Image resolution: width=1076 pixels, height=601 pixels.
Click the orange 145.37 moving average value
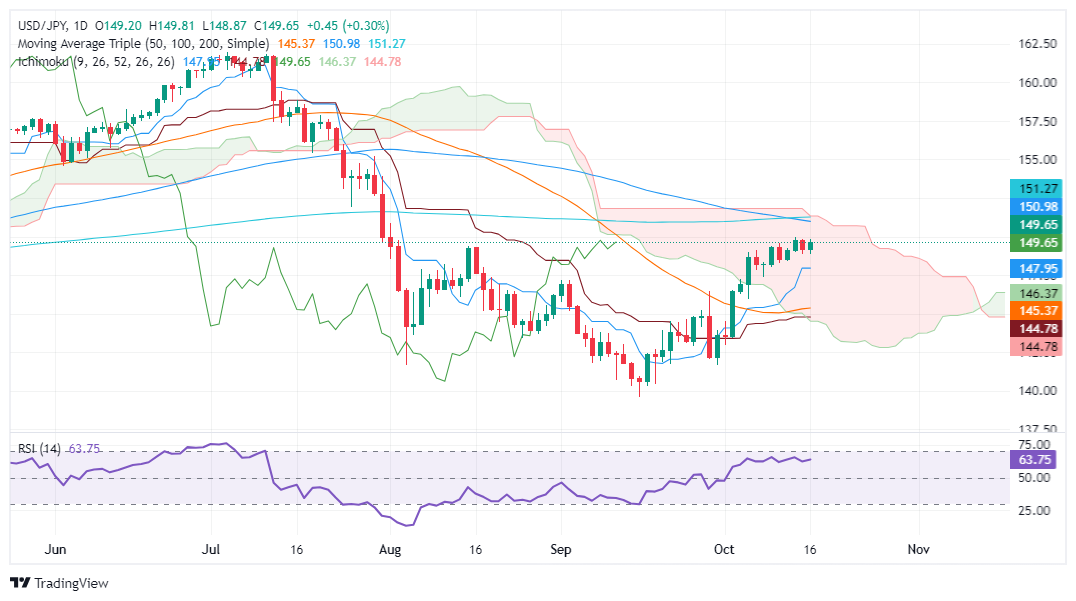296,44
